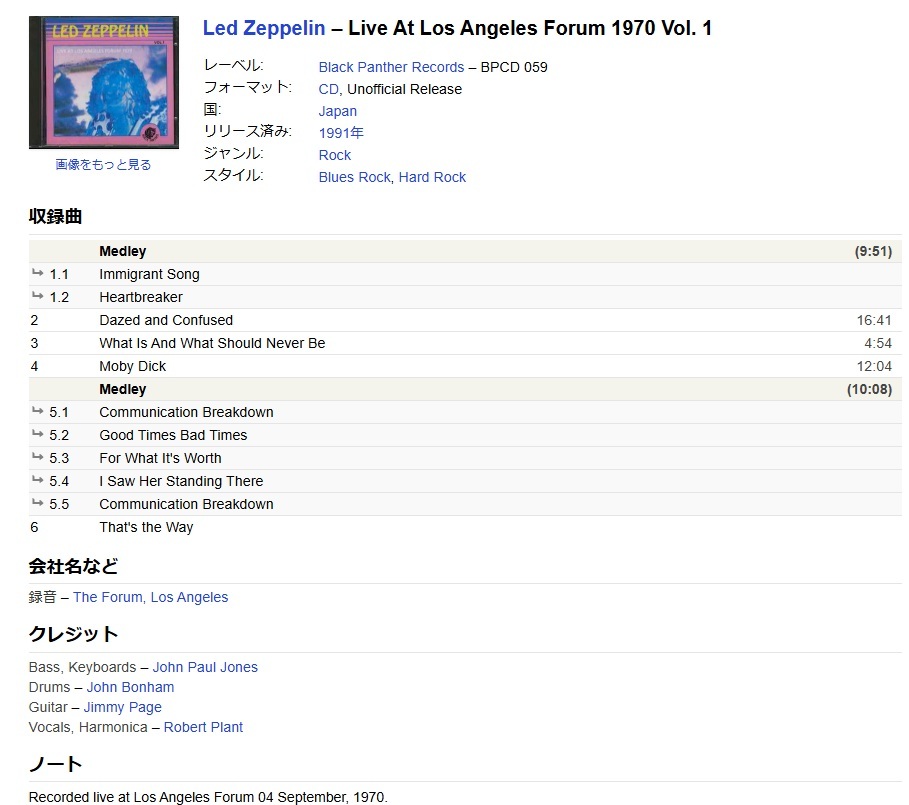This screenshot has height=805, width=909.
Task: Open the Hard Rock style link
Action: (x=432, y=177)
